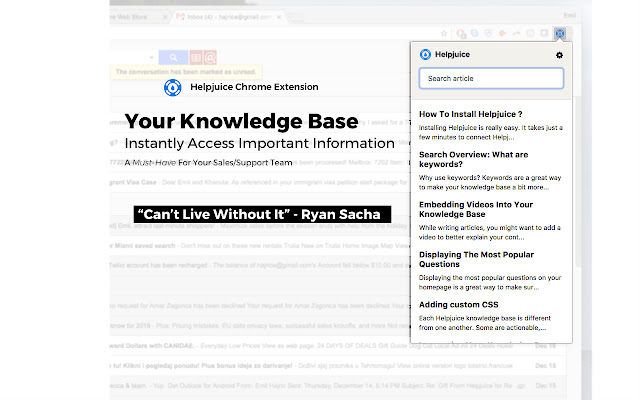Open 'How To Install Helpjuice ?' article
This screenshot has width=640, height=400.
pos(471,116)
